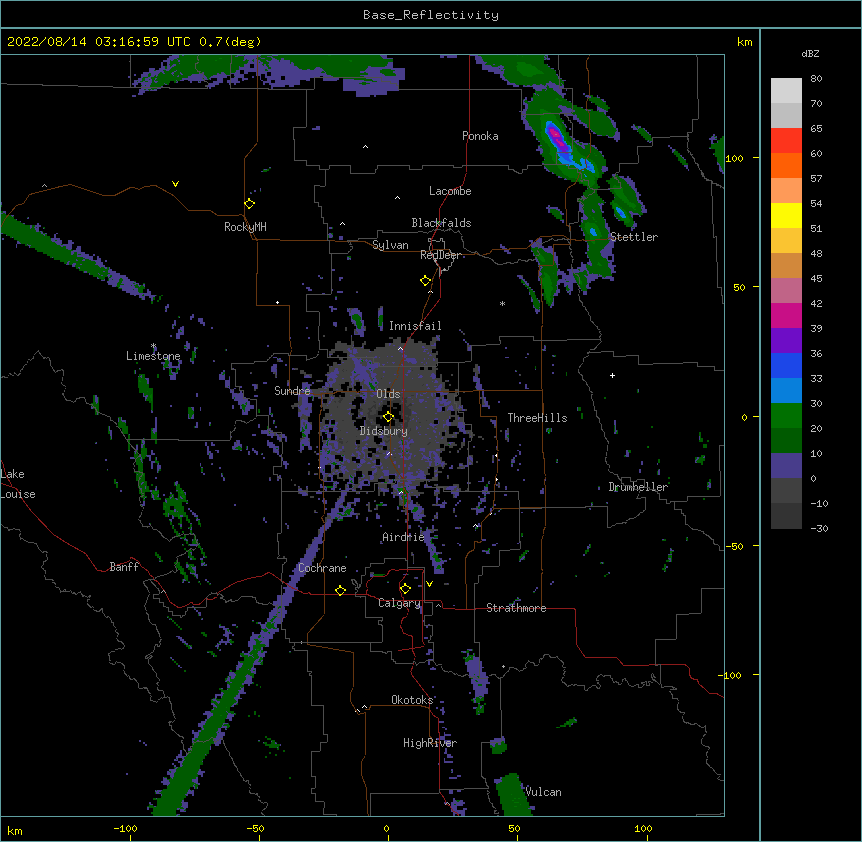Viewport: 862px width, 842px height.
Task: Click the RockyMH map label
Action: point(245,227)
